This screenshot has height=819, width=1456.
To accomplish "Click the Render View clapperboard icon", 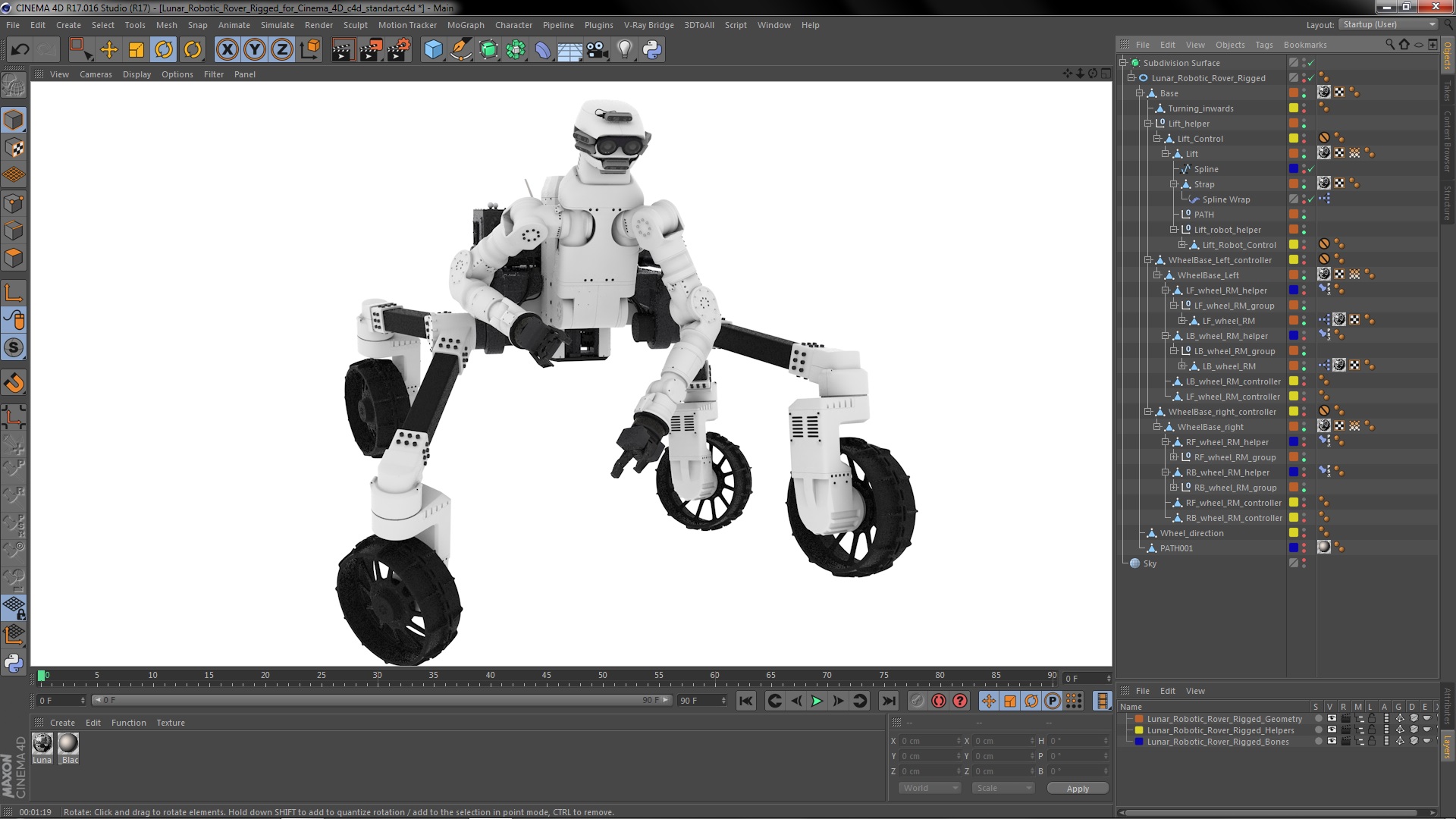I will (x=343, y=50).
